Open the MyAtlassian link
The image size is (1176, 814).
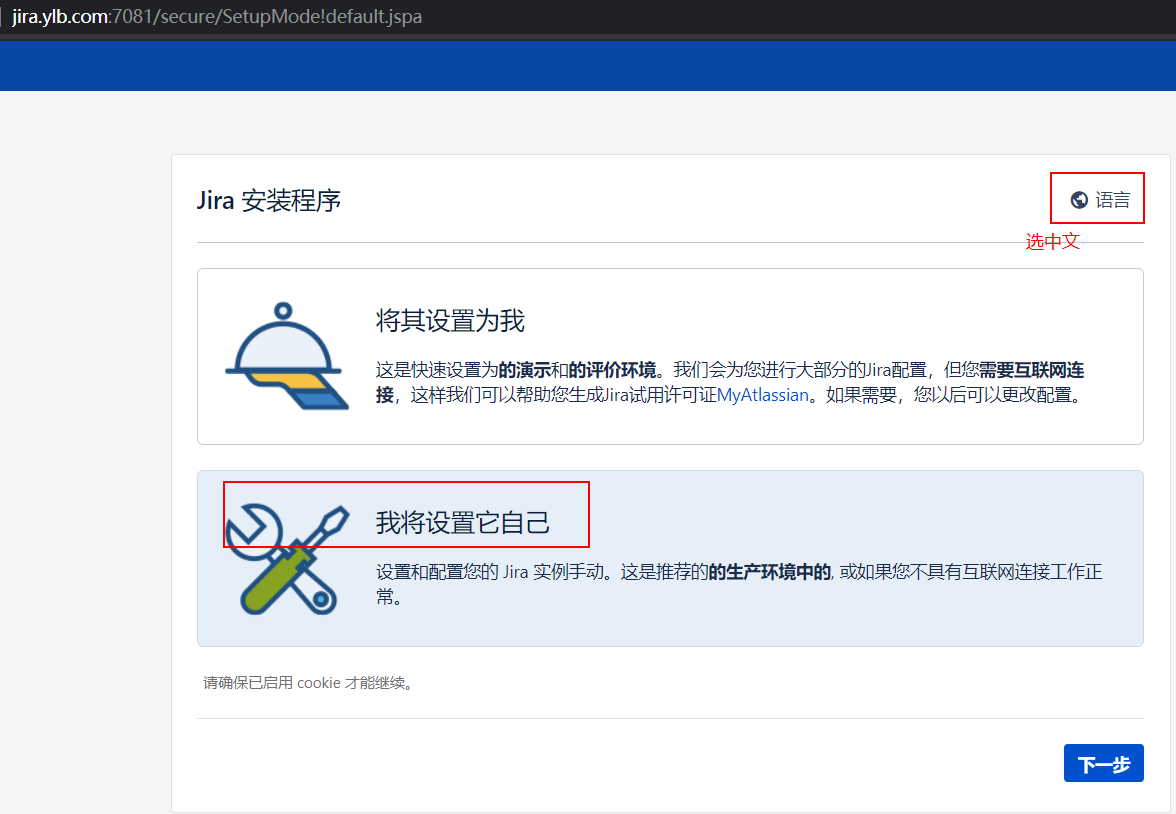[763, 395]
